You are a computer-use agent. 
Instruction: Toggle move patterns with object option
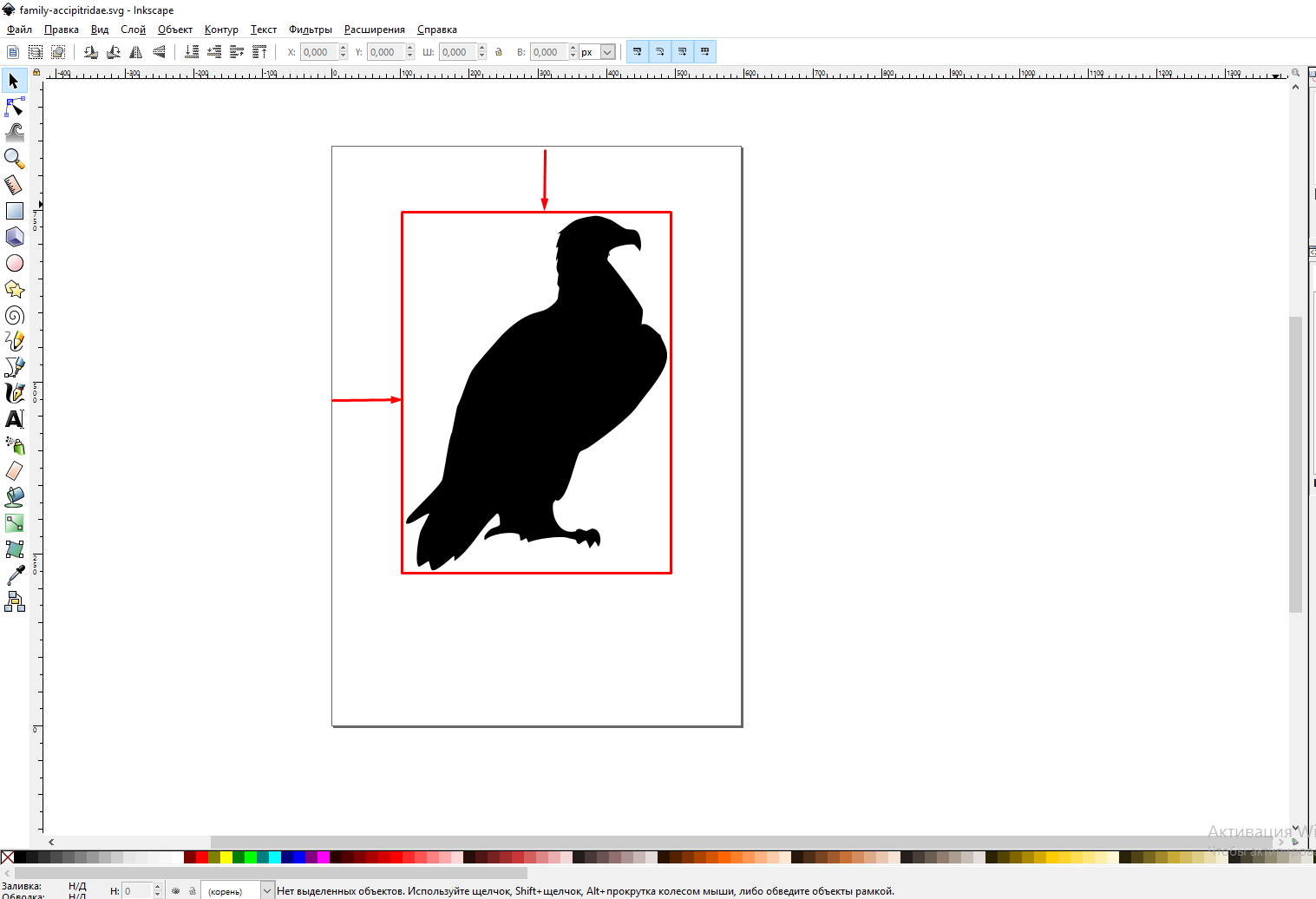coord(704,52)
